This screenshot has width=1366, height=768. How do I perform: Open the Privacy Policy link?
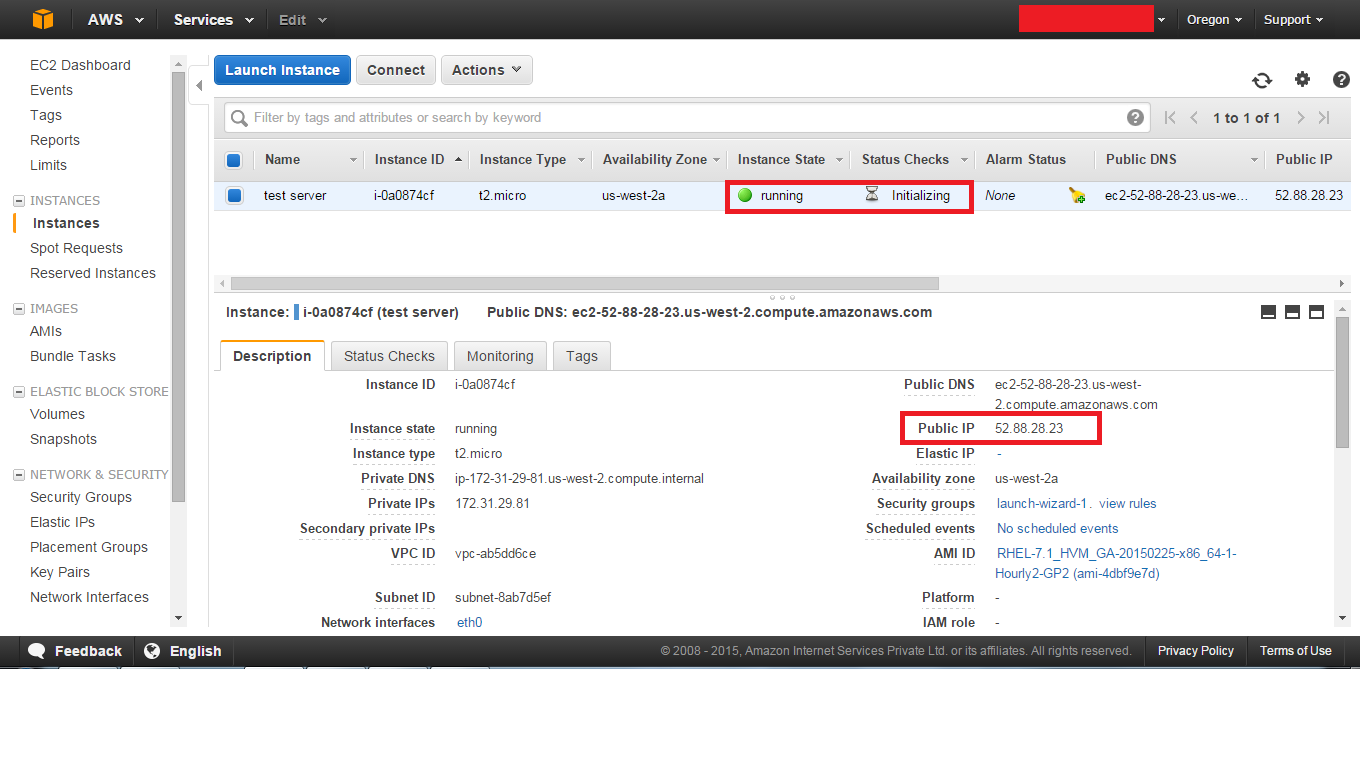[1196, 651]
